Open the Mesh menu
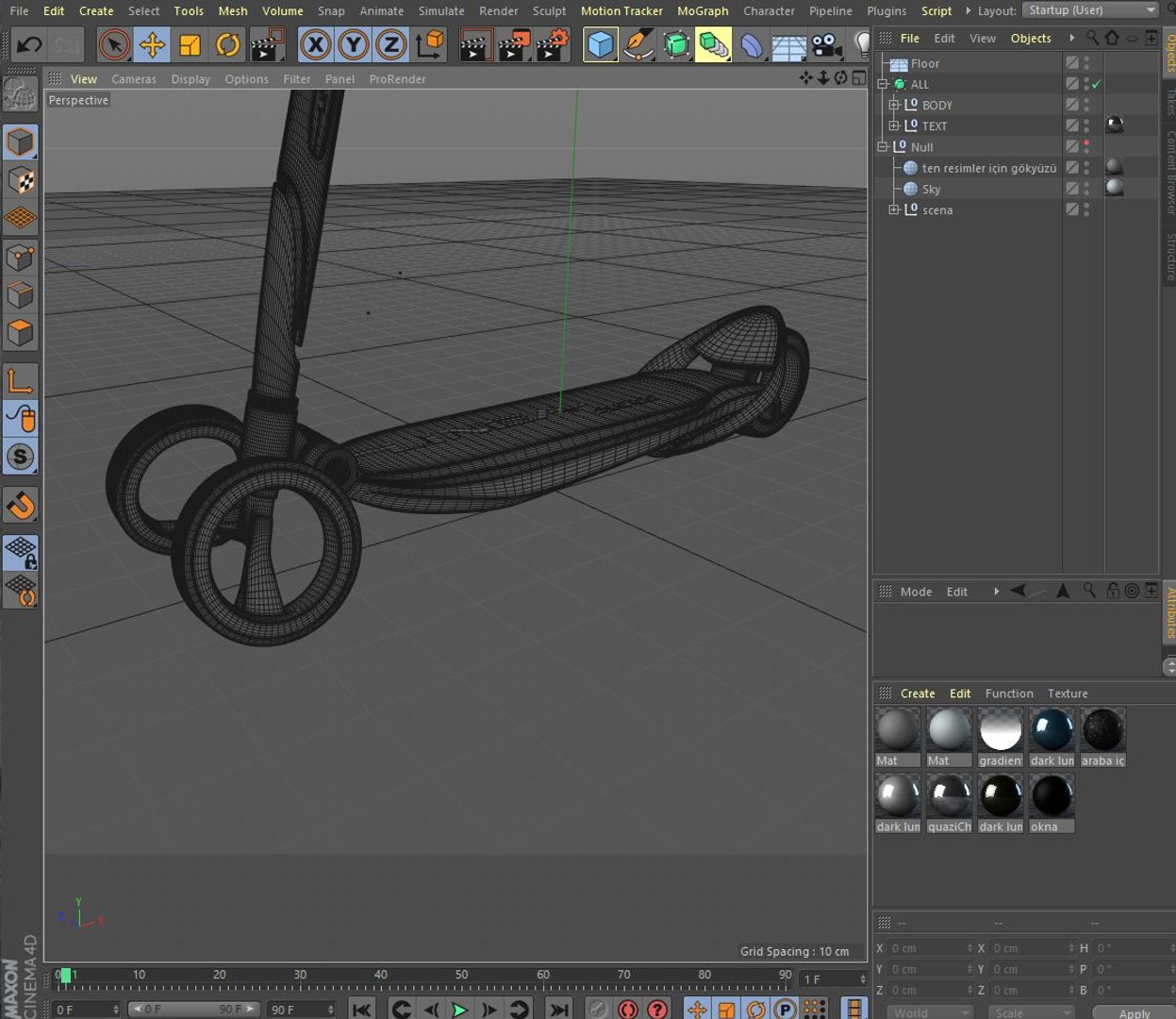Viewport: 1176px width, 1019px height. point(233,10)
